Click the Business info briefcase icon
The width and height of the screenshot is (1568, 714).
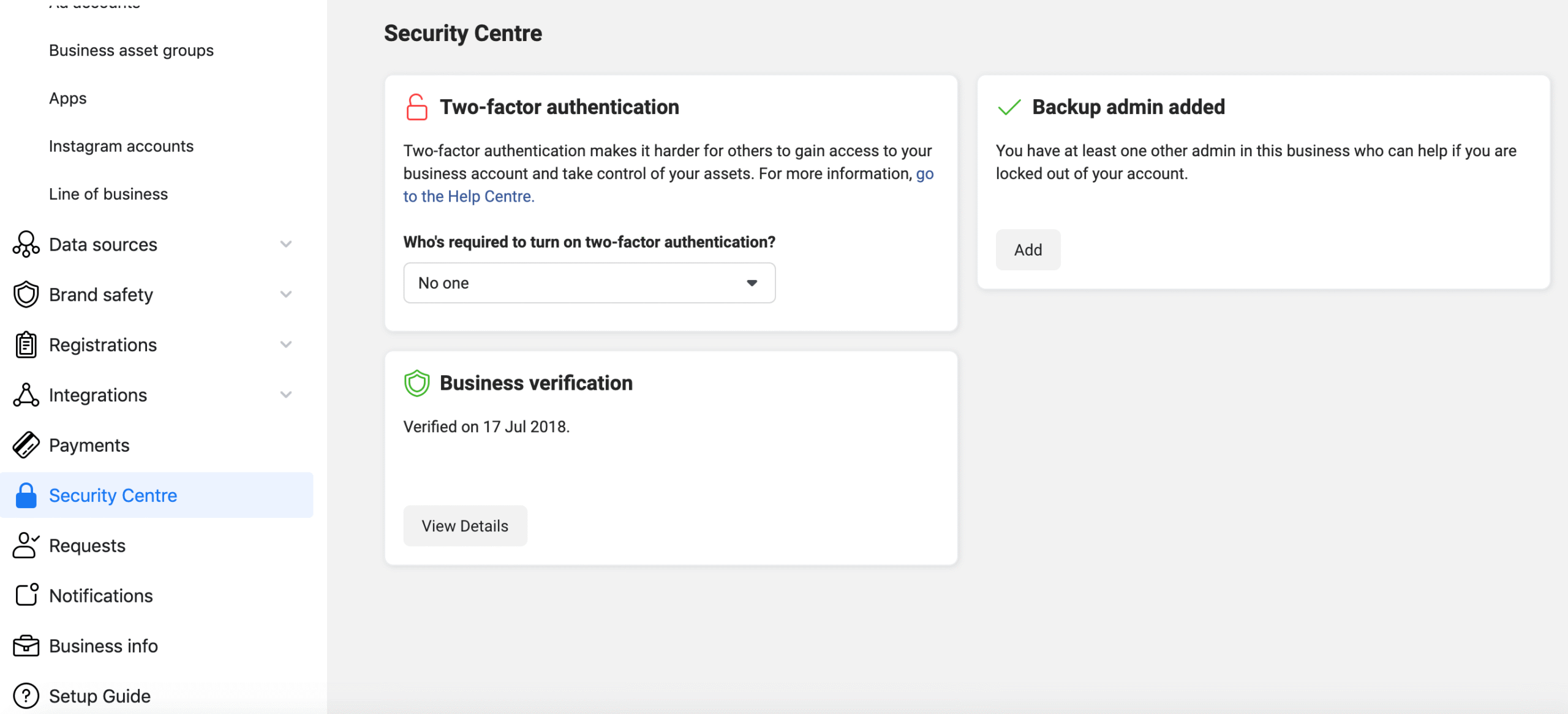click(25, 645)
